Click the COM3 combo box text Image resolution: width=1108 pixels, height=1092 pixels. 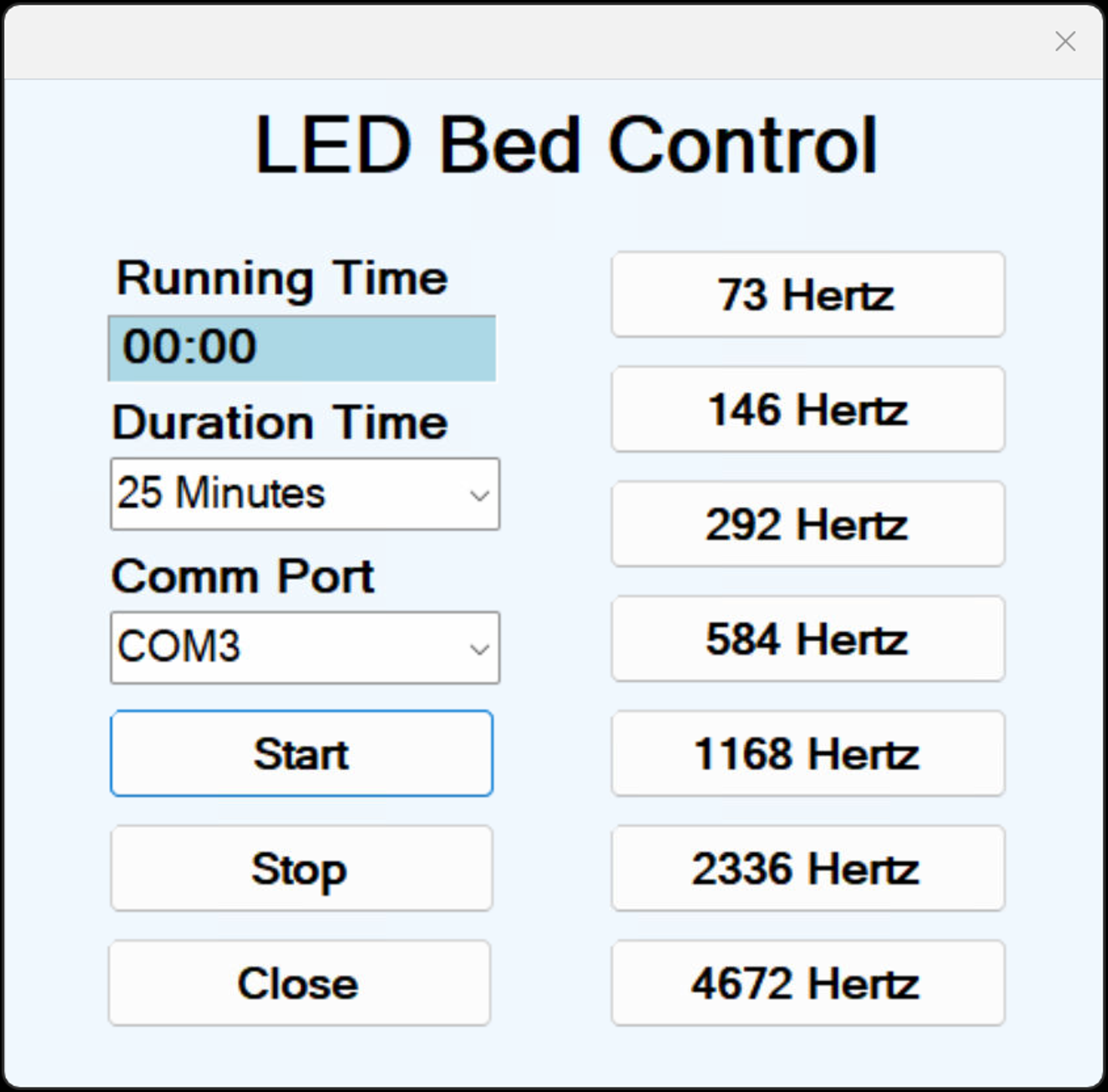[x=179, y=647]
